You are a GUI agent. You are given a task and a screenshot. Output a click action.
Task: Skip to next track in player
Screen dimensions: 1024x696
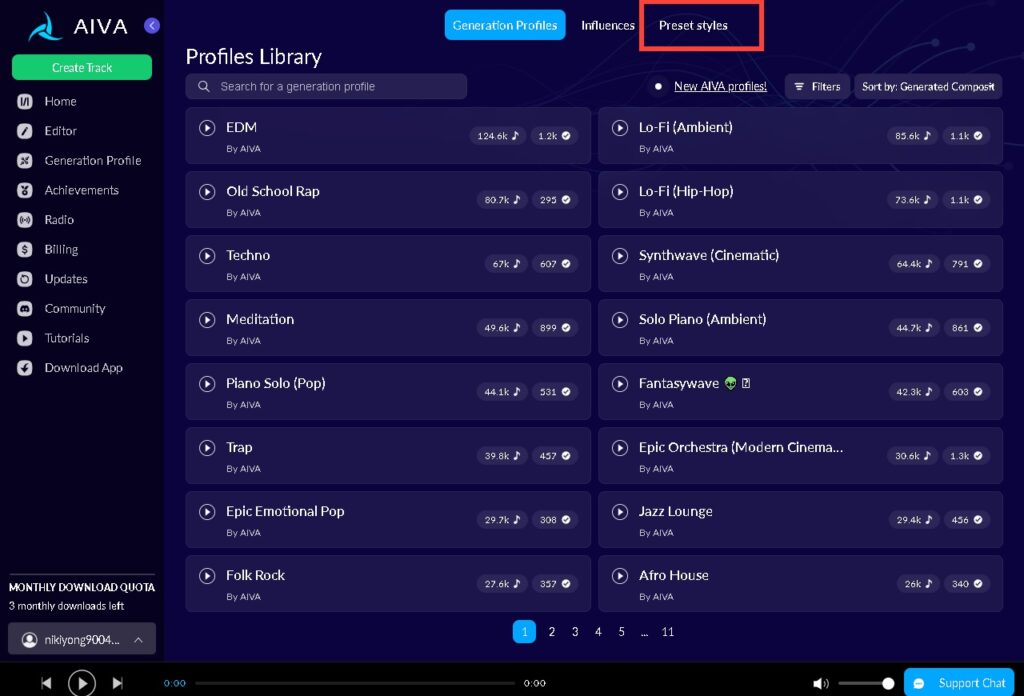pos(117,683)
